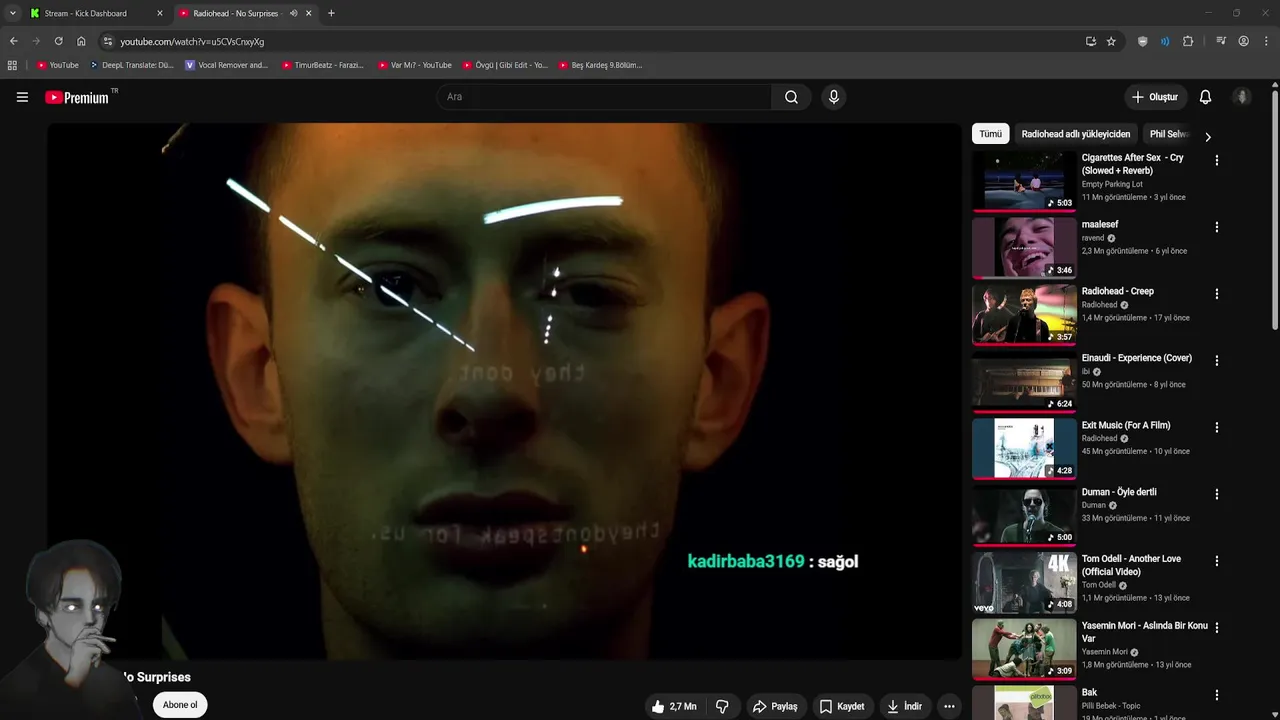
Task: Click the browser address bar URL
Action: [x=192, y=42]
